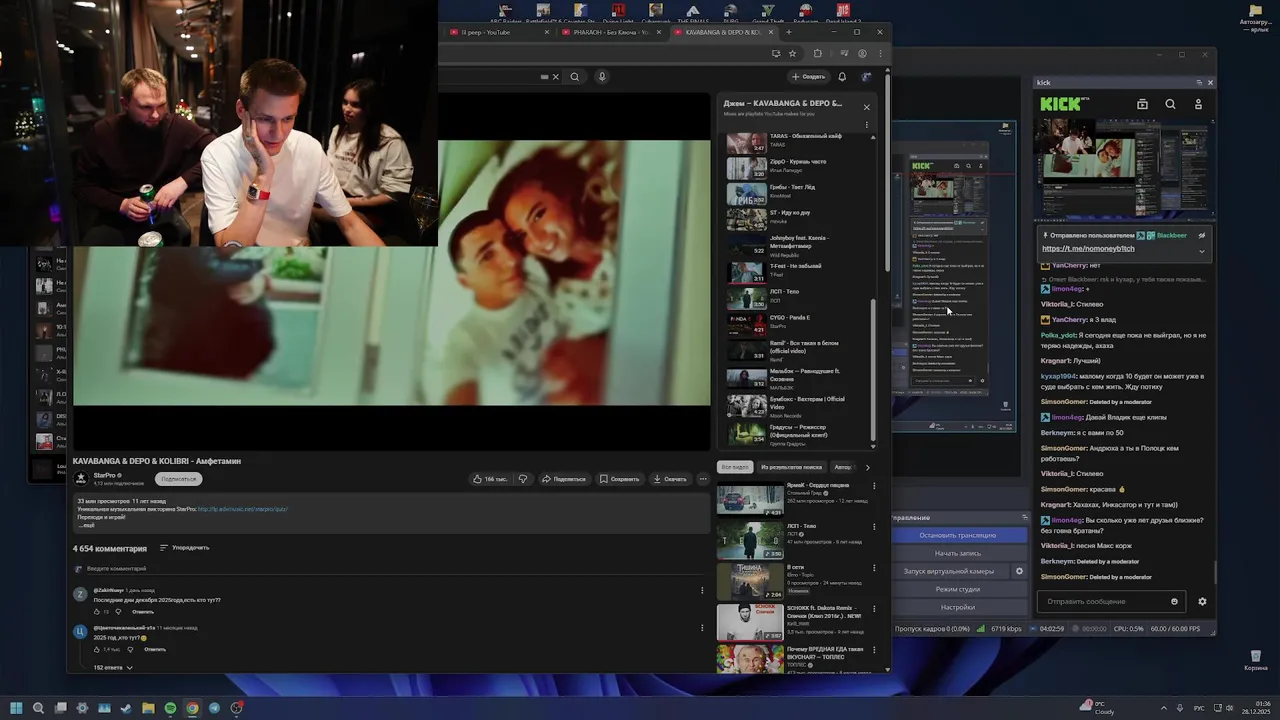1280x720 pixels.
Task: Open YouTube notifications bell
Action: tap(842, 77)
